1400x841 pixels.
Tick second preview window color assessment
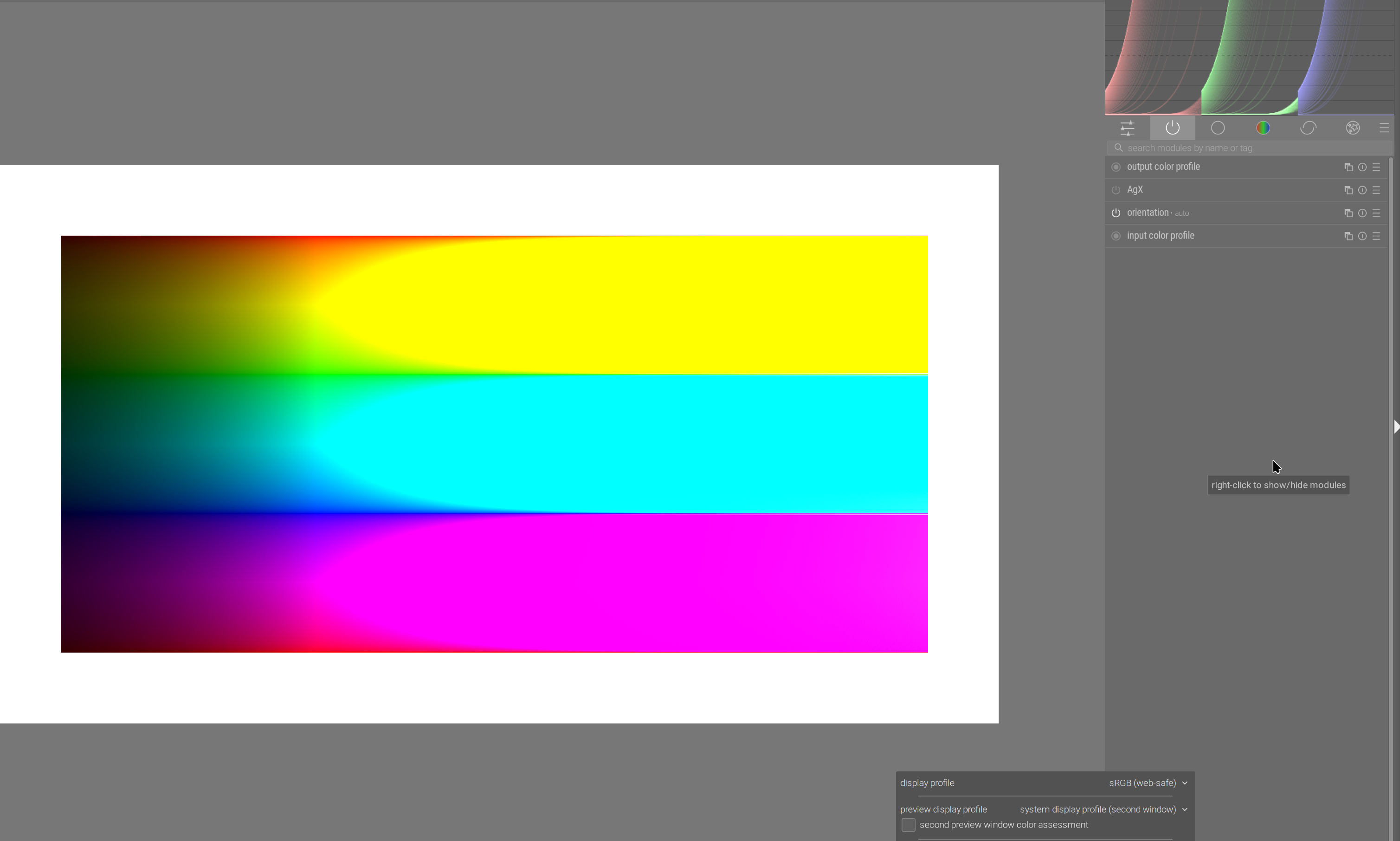coord(908,825)
